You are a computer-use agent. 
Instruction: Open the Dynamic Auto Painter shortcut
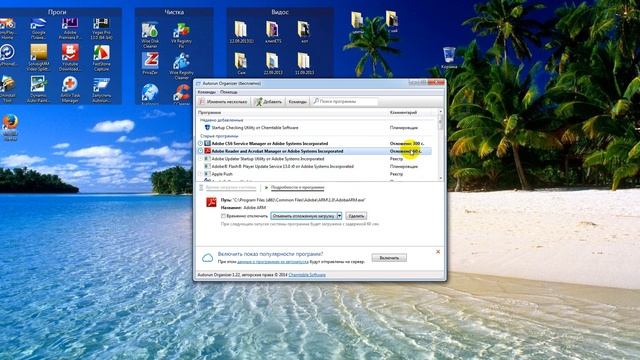[x=38, y=89]
